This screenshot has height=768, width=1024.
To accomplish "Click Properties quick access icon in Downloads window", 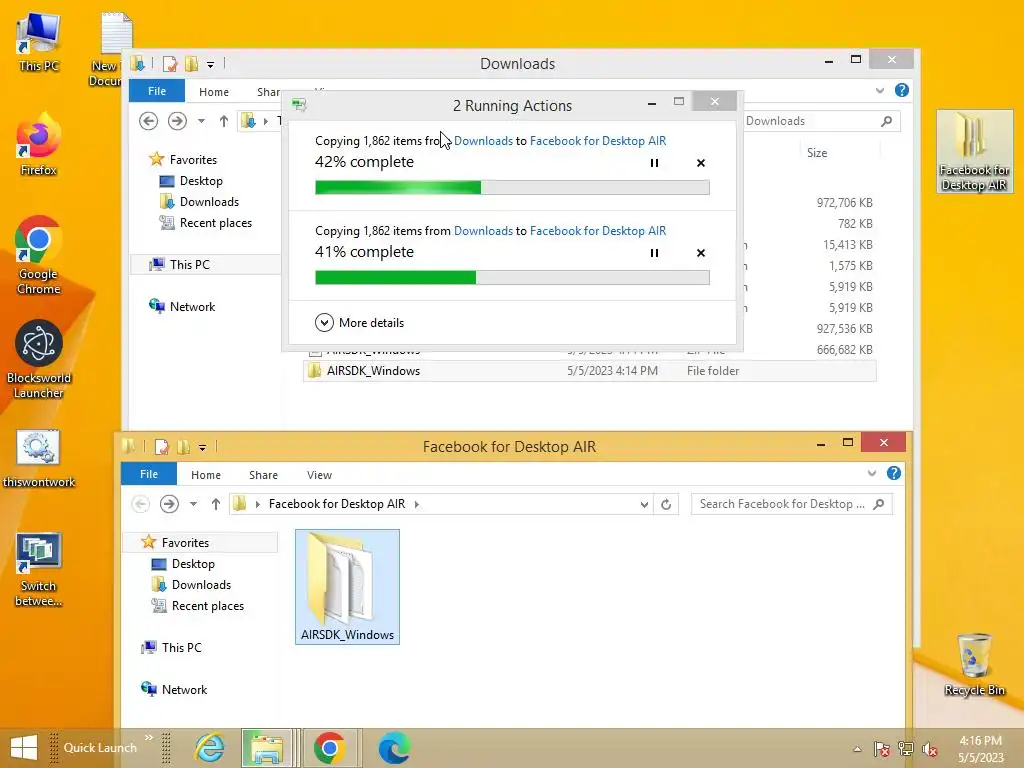I will [170, 64].
